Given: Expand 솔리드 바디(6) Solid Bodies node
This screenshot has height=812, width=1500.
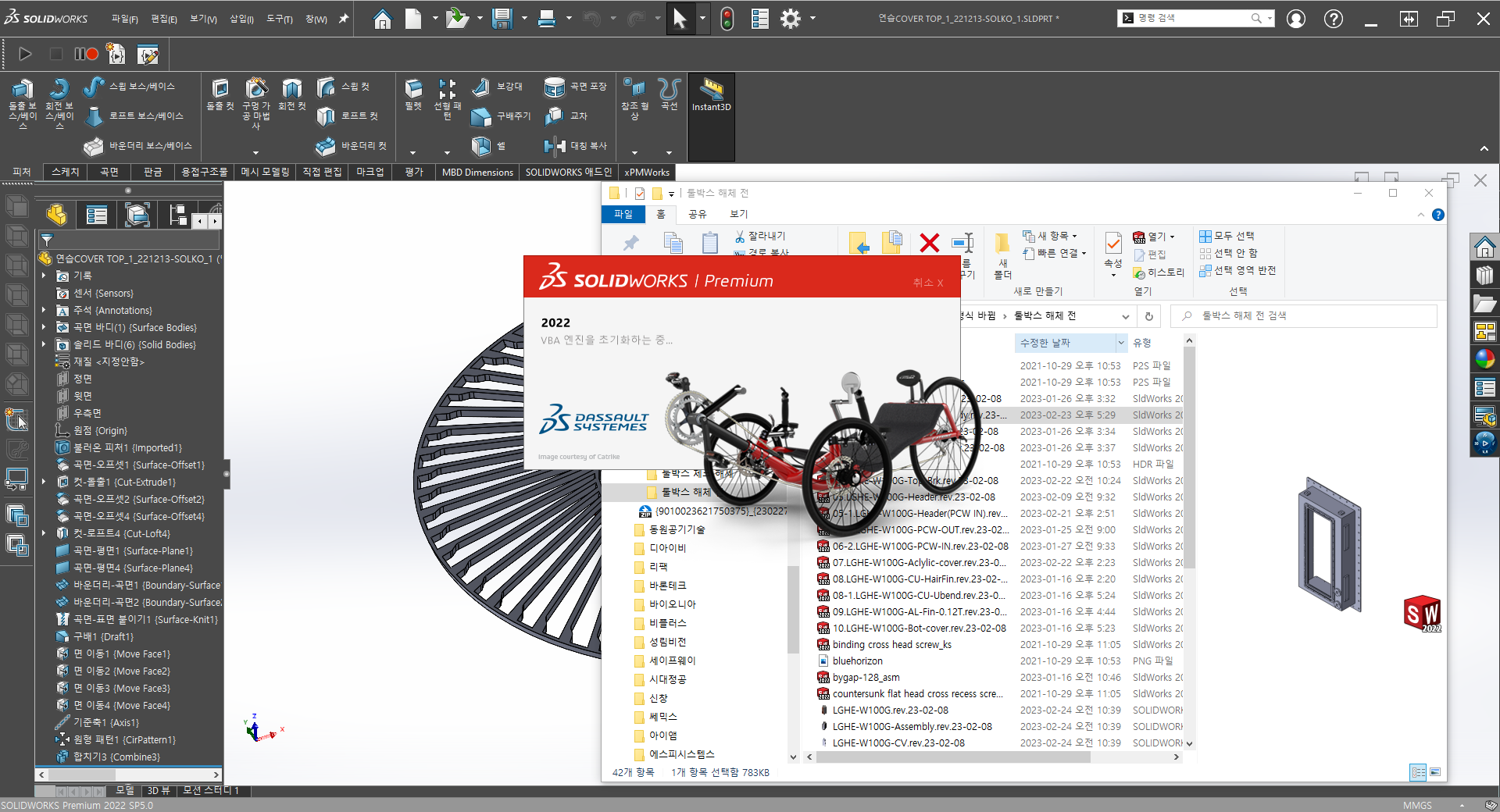Looking at the screenshot, I should coord(45,344).
